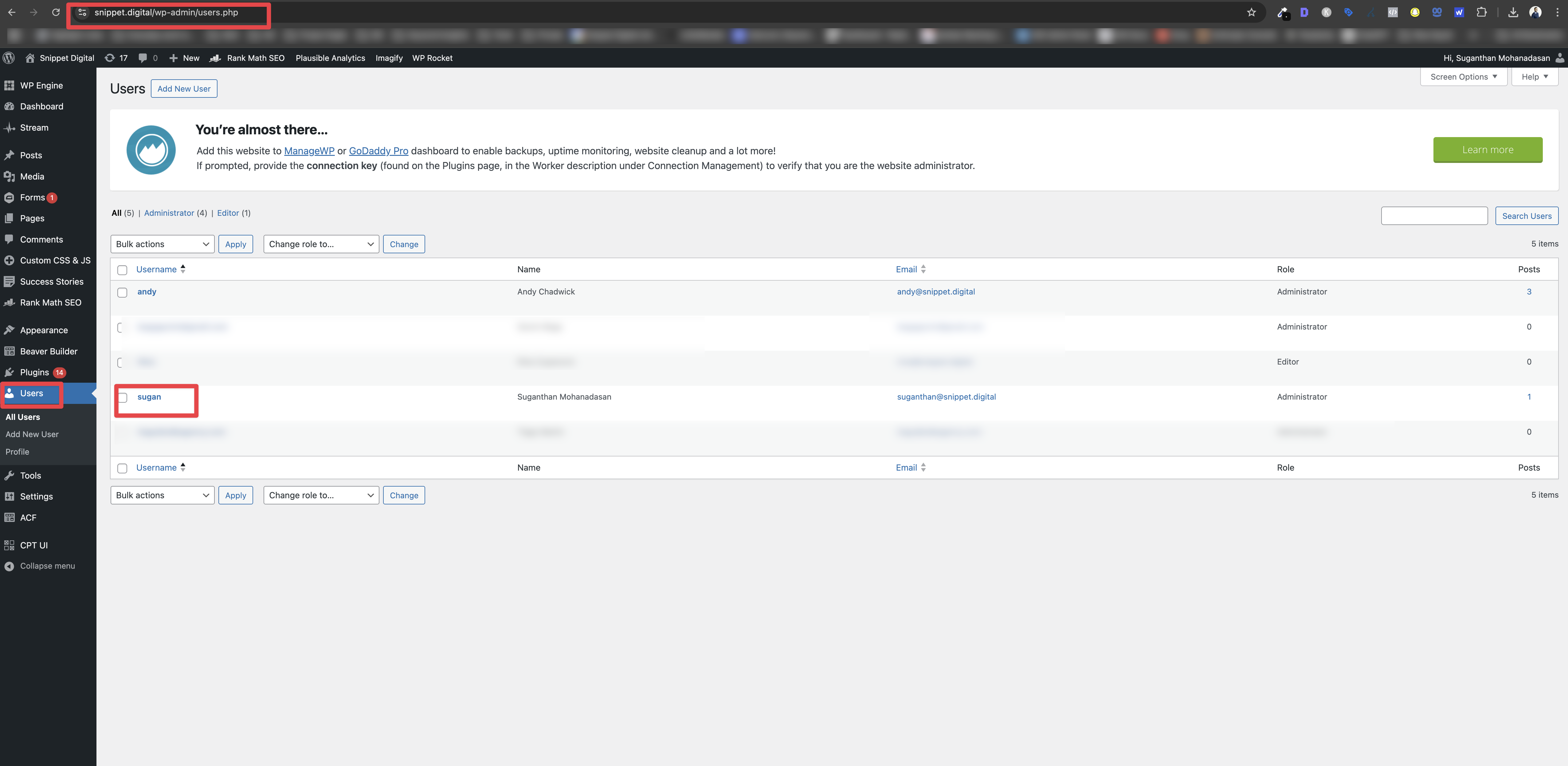The image size is (1568, 766).
Task: Click the comments bubble icon in admin bar
Action: (x=143, y=58)
